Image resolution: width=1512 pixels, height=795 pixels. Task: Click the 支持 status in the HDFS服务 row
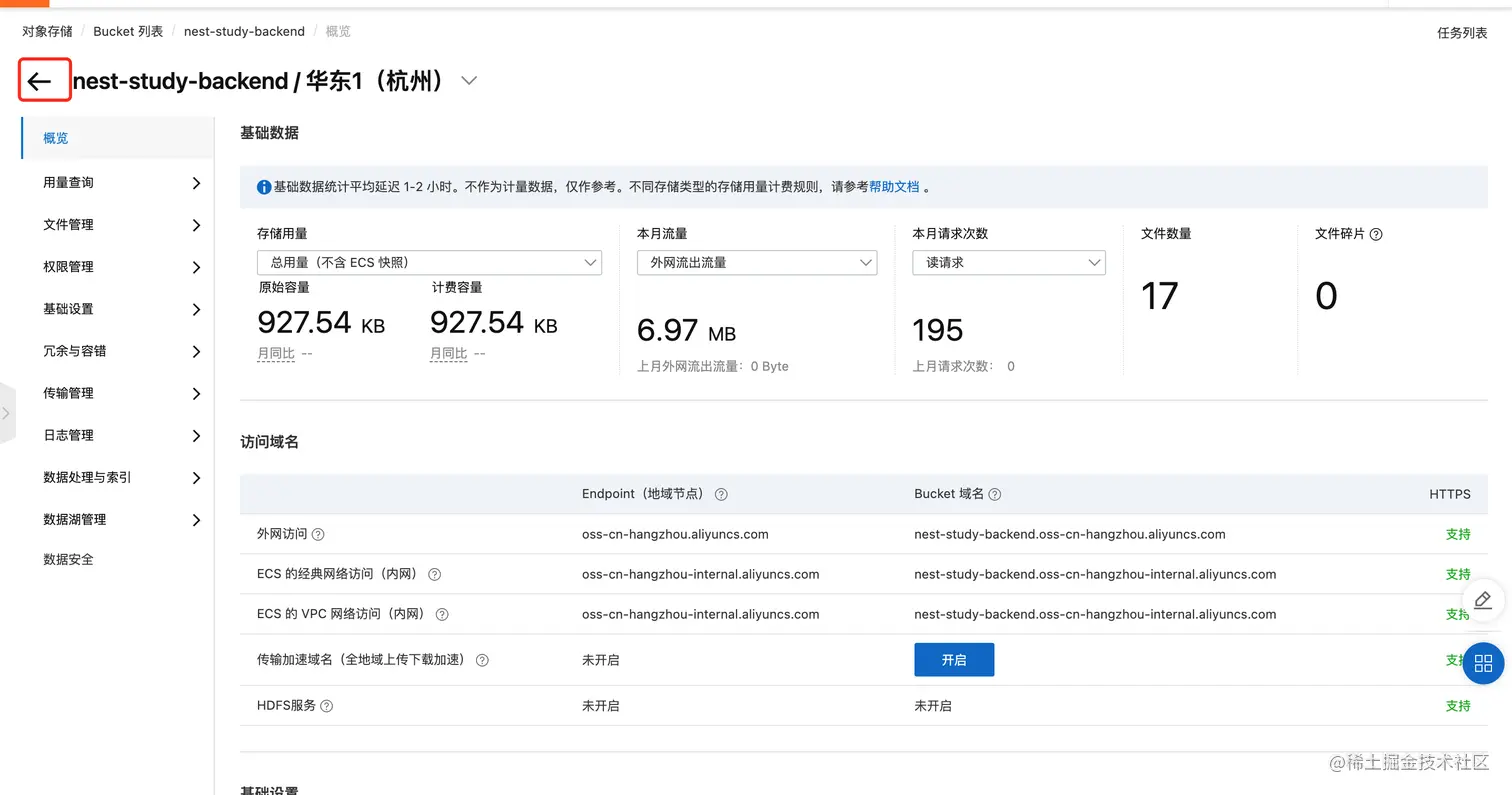[x=1458, y=706]
